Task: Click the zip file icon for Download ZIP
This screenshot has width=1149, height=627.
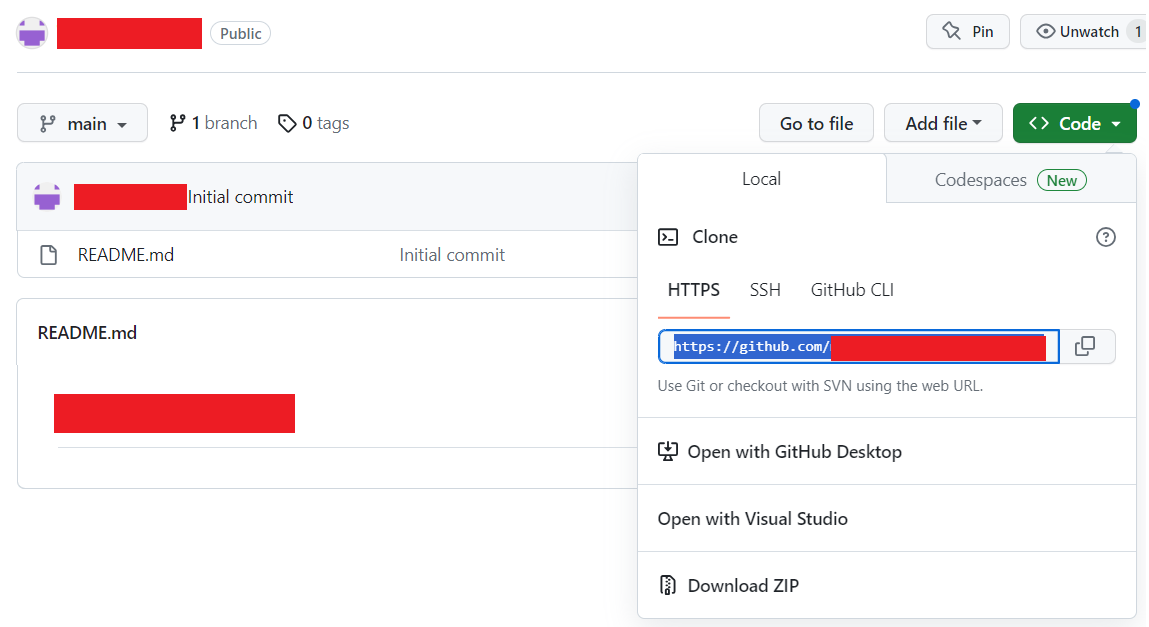Action: (x=668, y=585)
